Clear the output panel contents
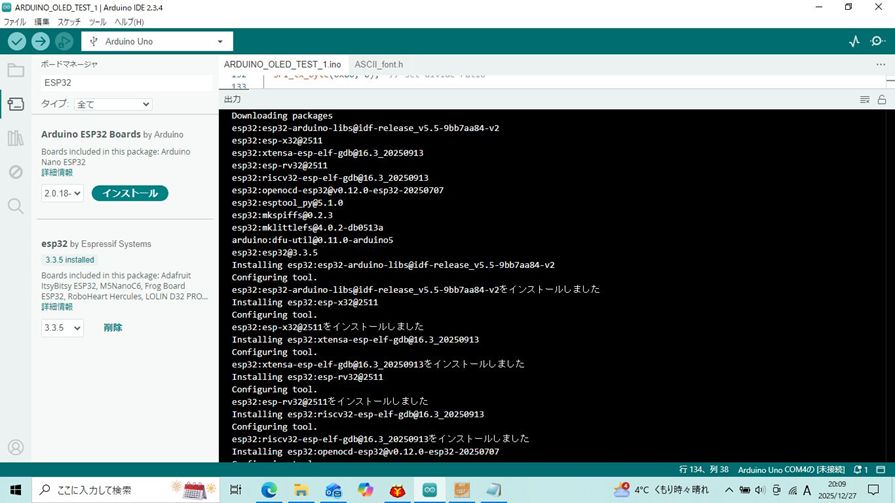The image size is (895, 503). (x=865, y=100)
